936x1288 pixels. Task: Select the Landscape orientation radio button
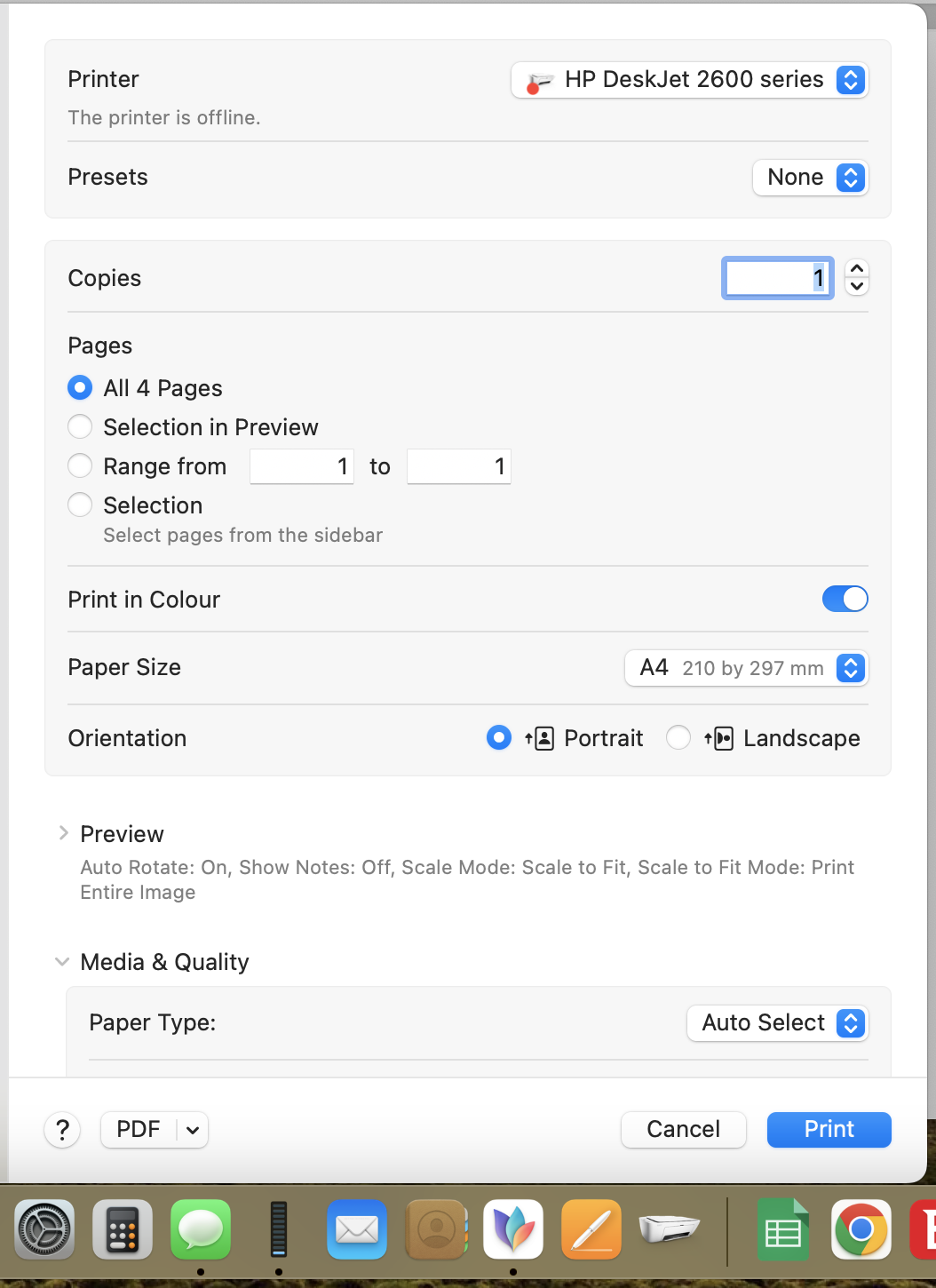[x=678, y=738]
